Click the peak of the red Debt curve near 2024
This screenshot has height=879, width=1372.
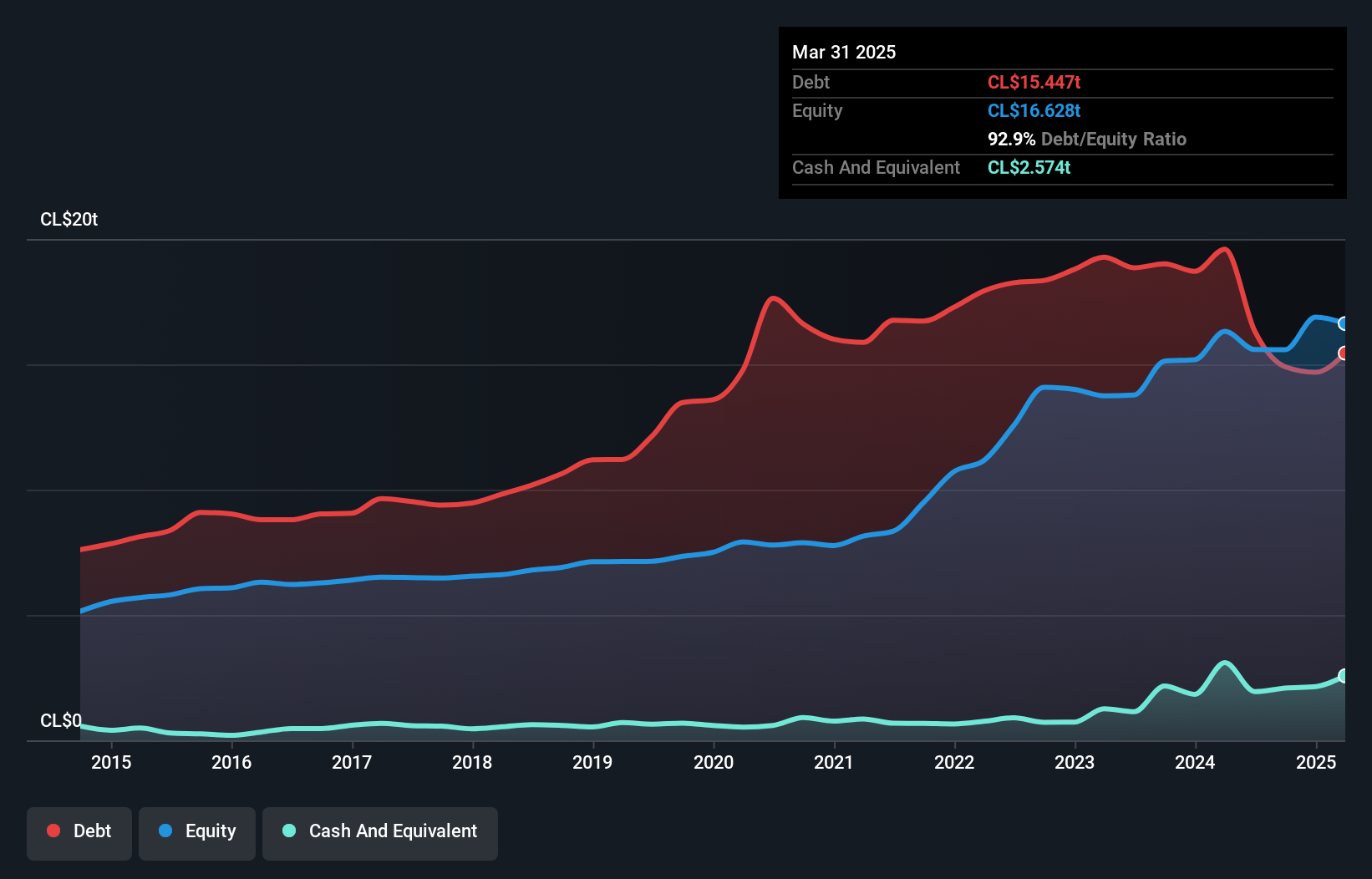[1222, 249]
